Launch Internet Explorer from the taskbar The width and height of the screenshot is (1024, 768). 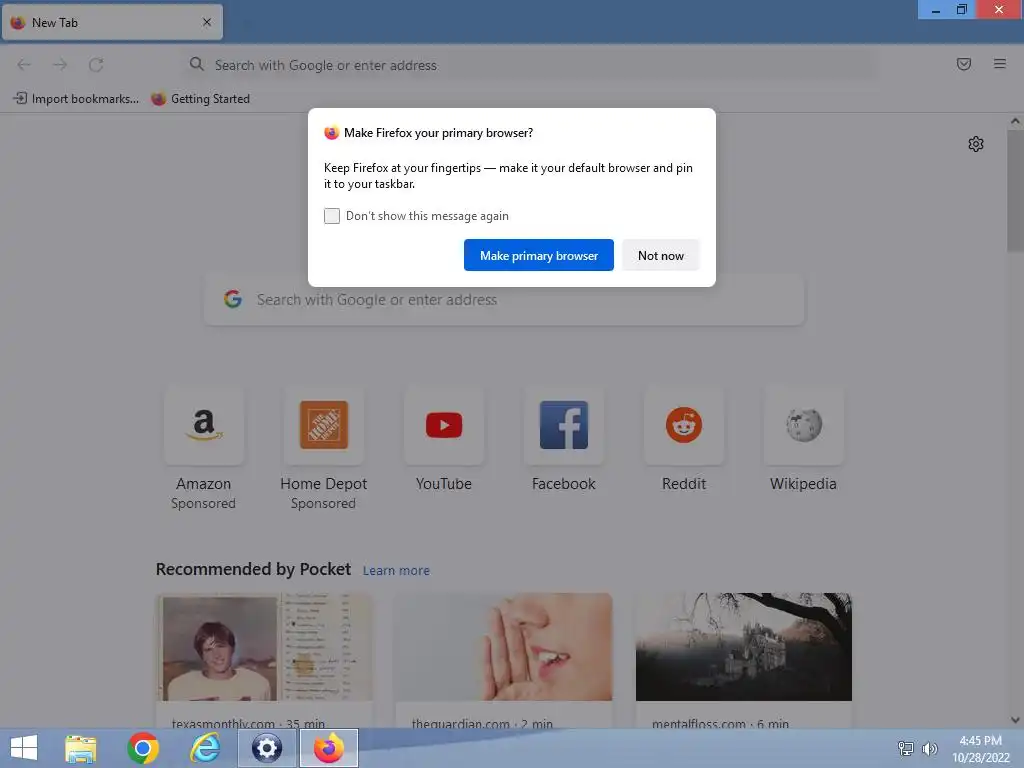coord(205,749)
